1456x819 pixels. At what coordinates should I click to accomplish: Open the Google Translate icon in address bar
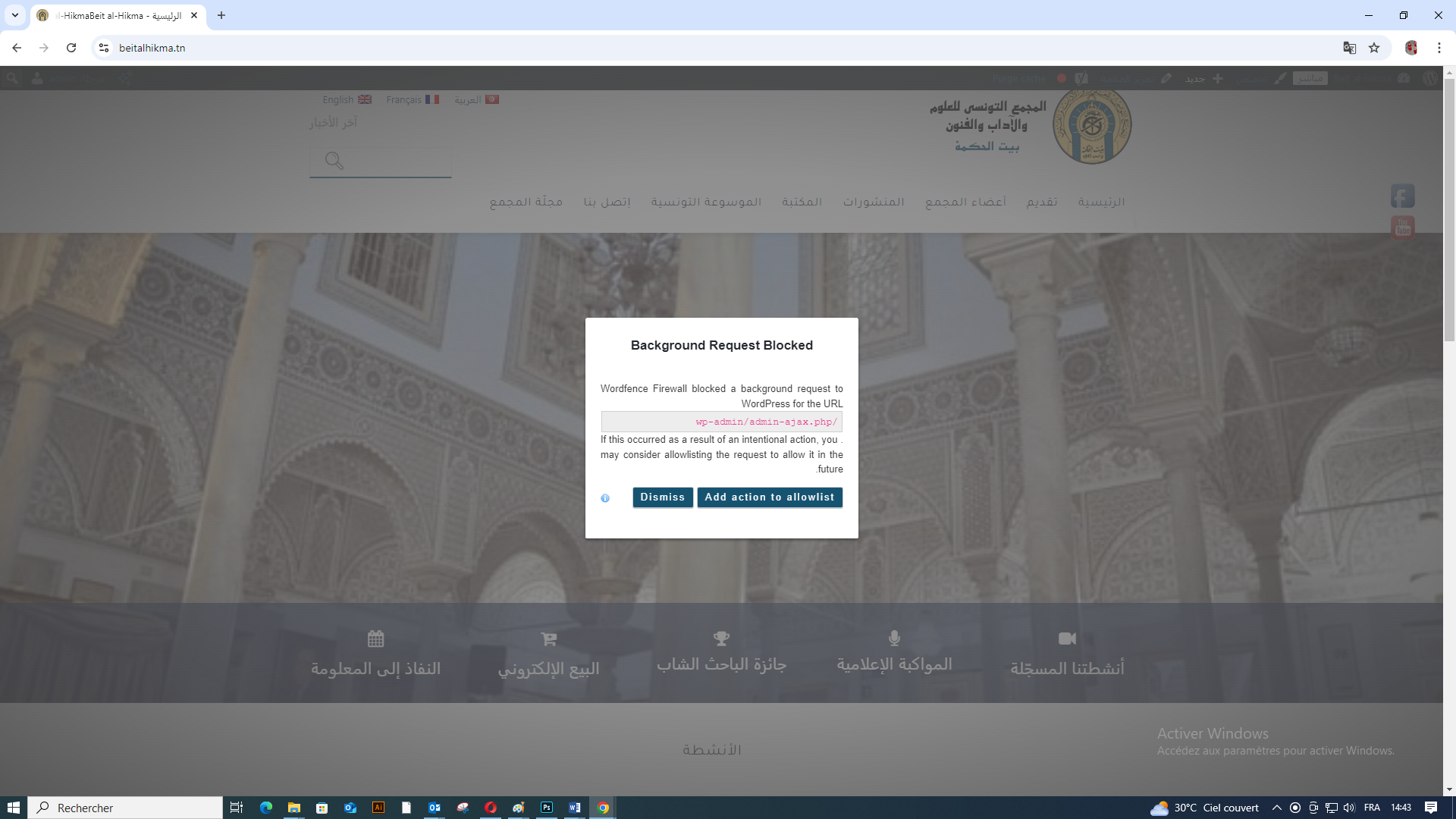pos(1349,48)
